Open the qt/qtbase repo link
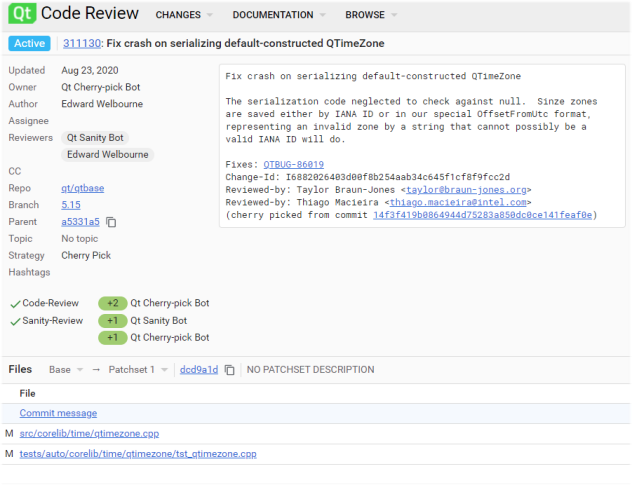Viewport: 632px width, 486px height. coord(81,188)
